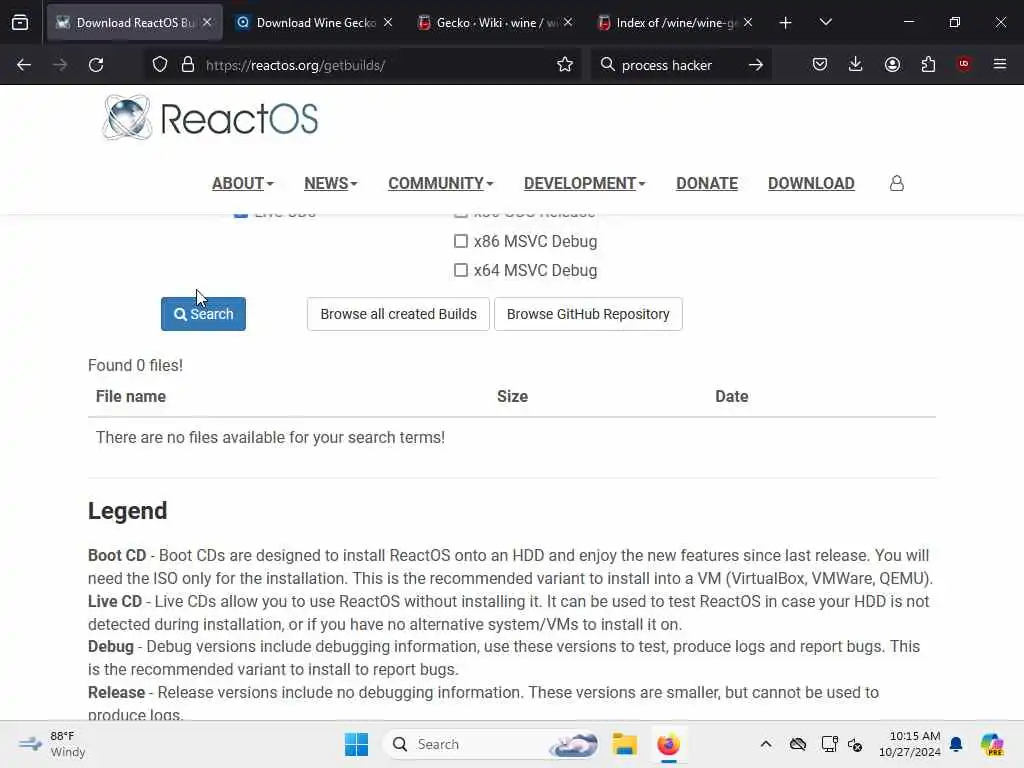The width and height of the screenshot is (1024, 768).
Task: Click the 'Legend' heading
Action: click(127, 511)
